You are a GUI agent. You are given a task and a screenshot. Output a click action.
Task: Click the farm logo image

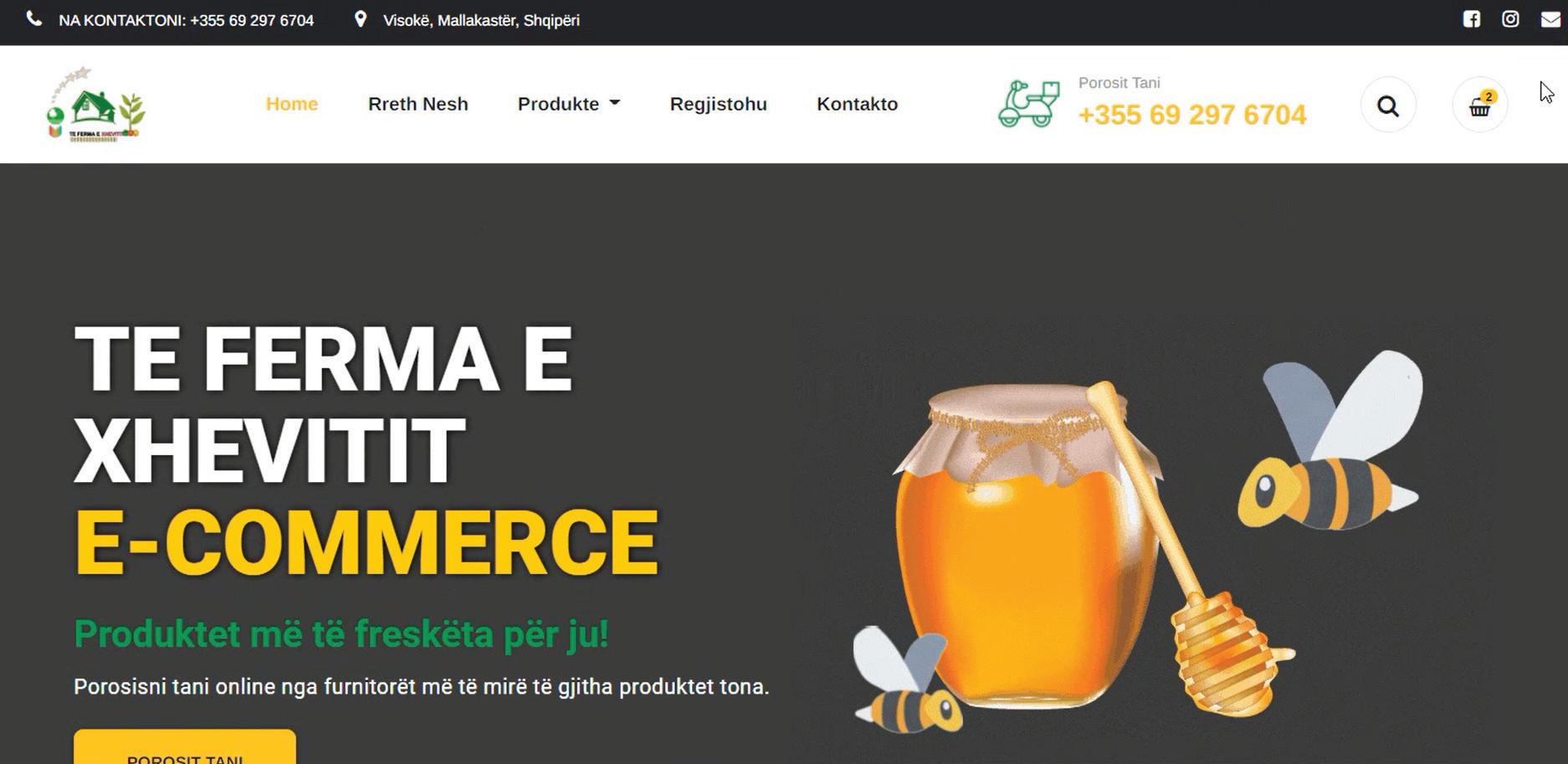click(96, 105)
